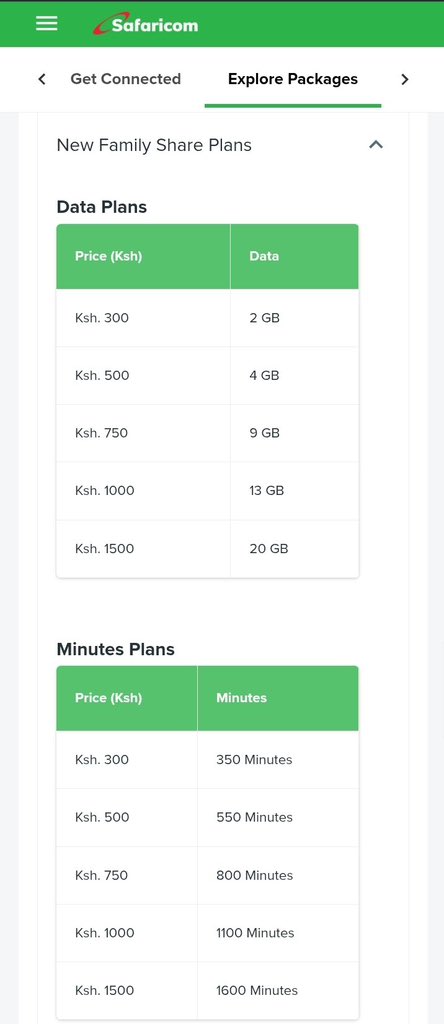Choose the 1100 Minutes plan

pyautogui.click(x=208, y=933)
